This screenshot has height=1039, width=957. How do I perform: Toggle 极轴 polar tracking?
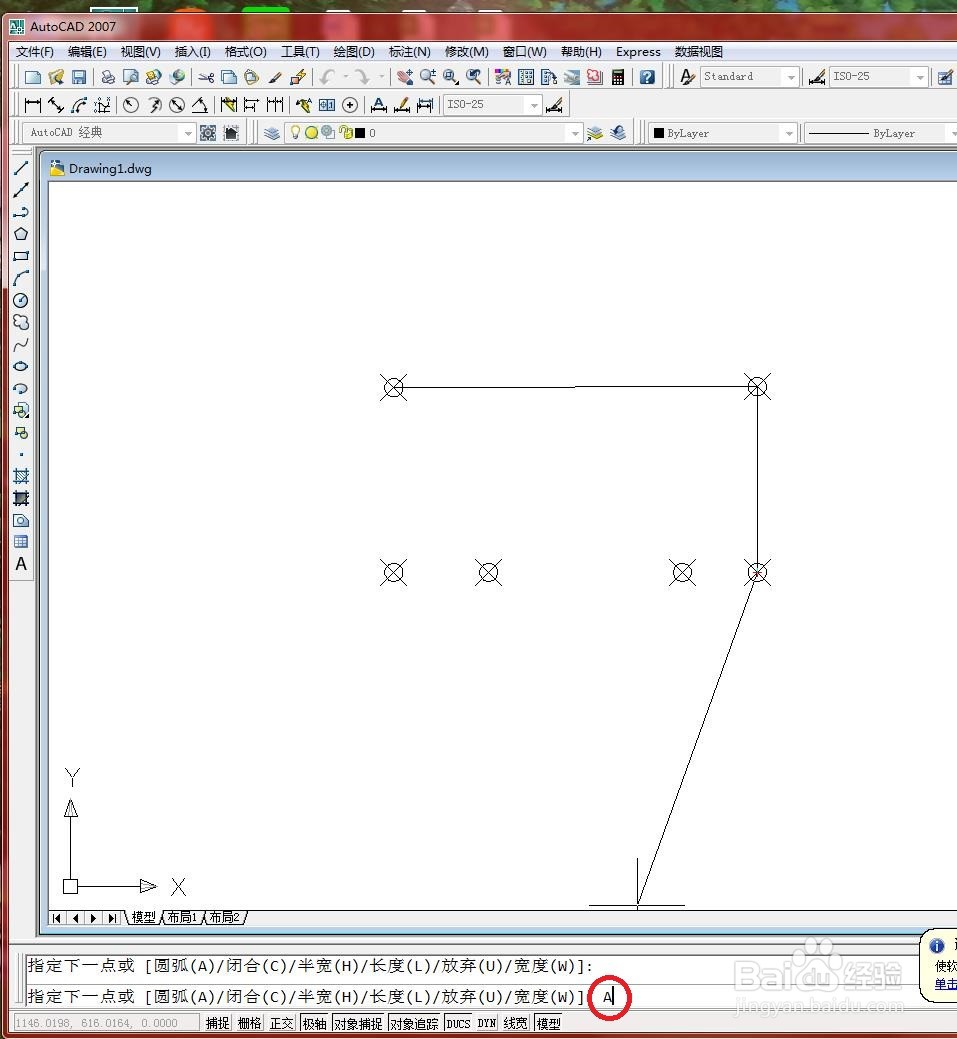pos(314,1023)
